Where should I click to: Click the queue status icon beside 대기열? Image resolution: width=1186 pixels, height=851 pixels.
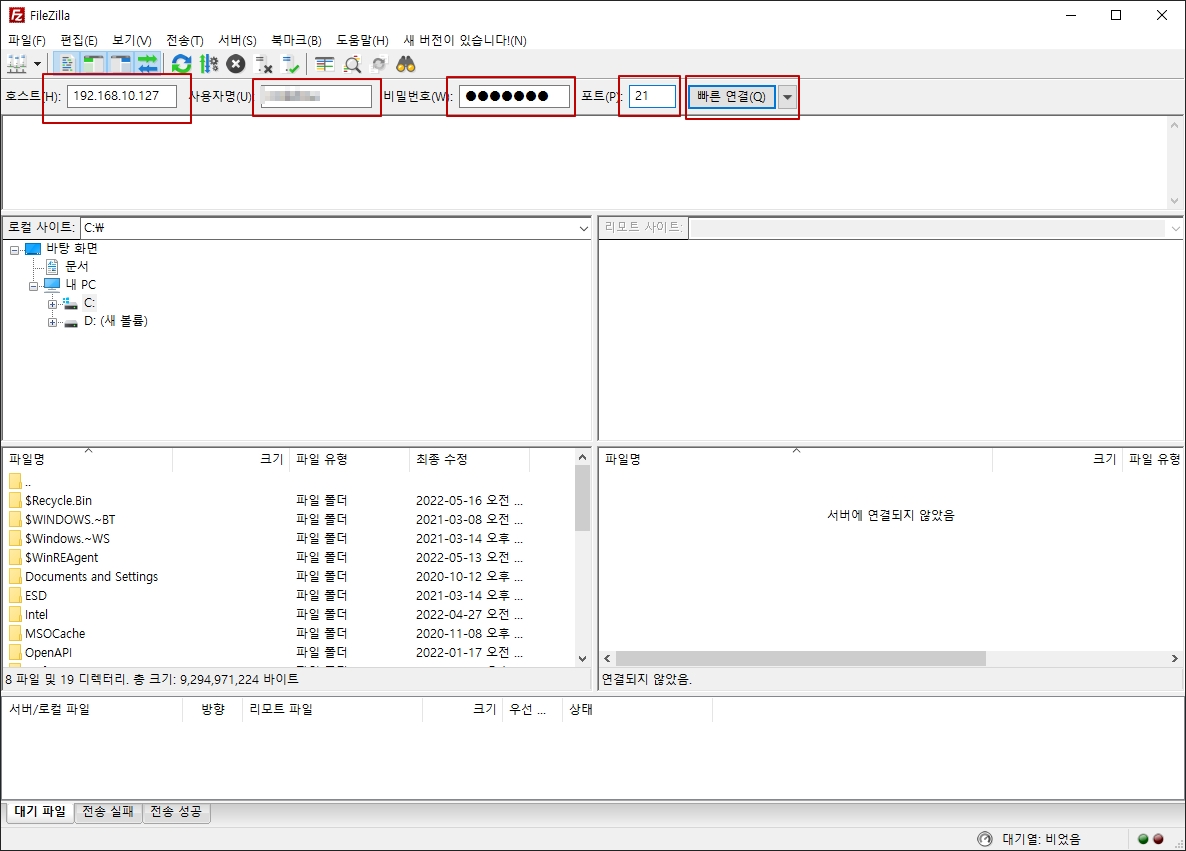[984, 838]
